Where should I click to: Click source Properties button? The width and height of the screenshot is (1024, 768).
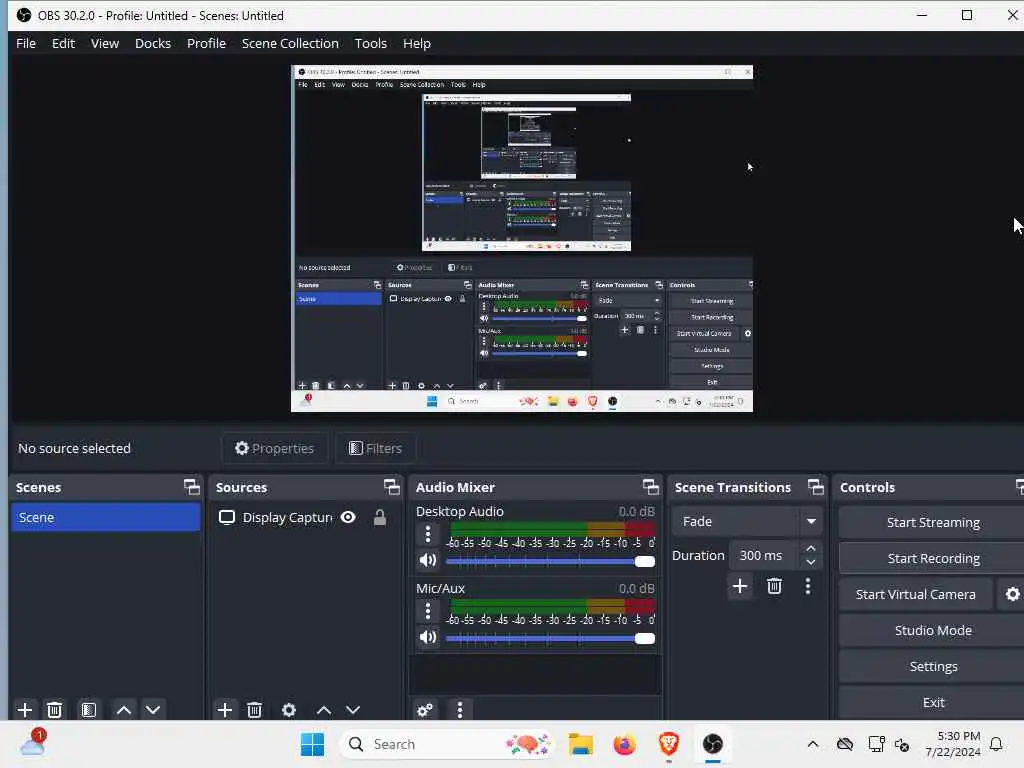tap(274, 448)
